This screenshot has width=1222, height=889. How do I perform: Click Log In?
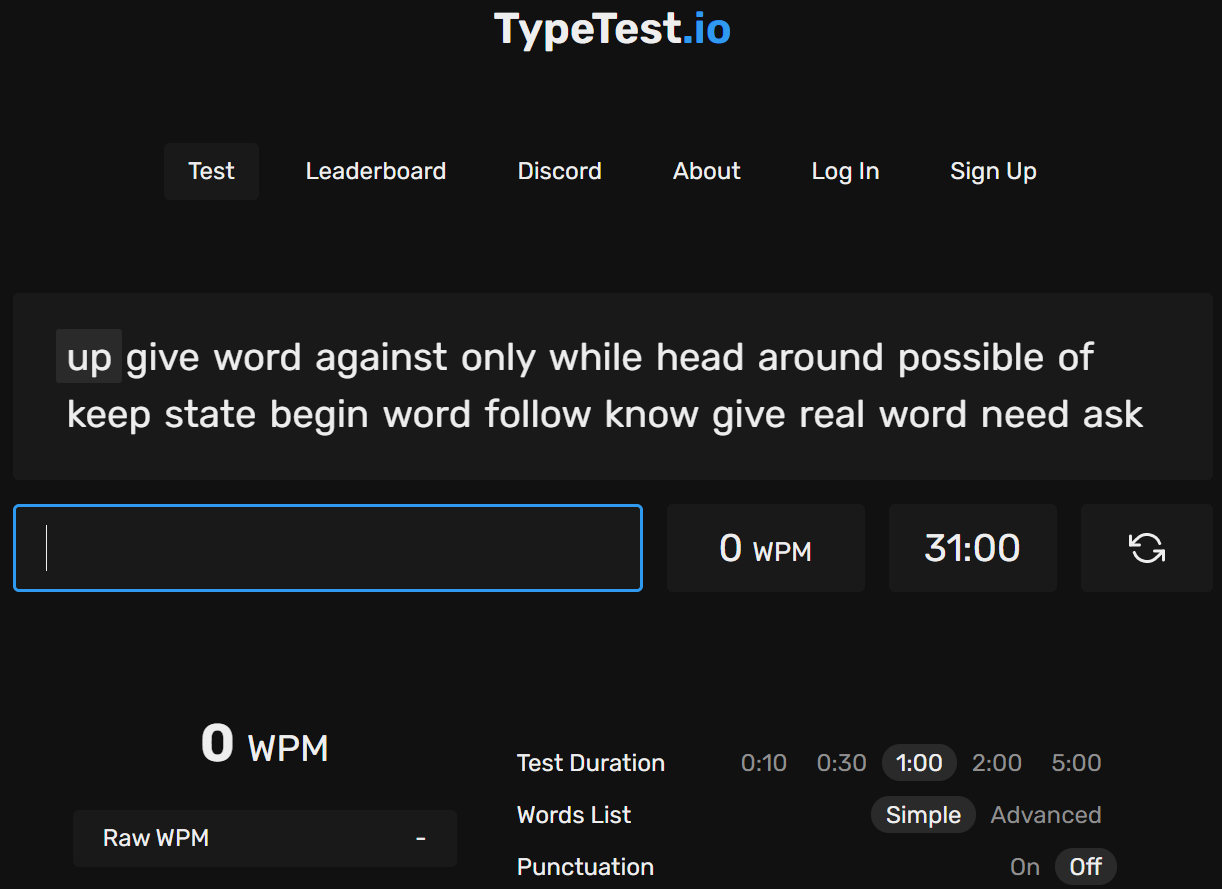tap(845, 171)
